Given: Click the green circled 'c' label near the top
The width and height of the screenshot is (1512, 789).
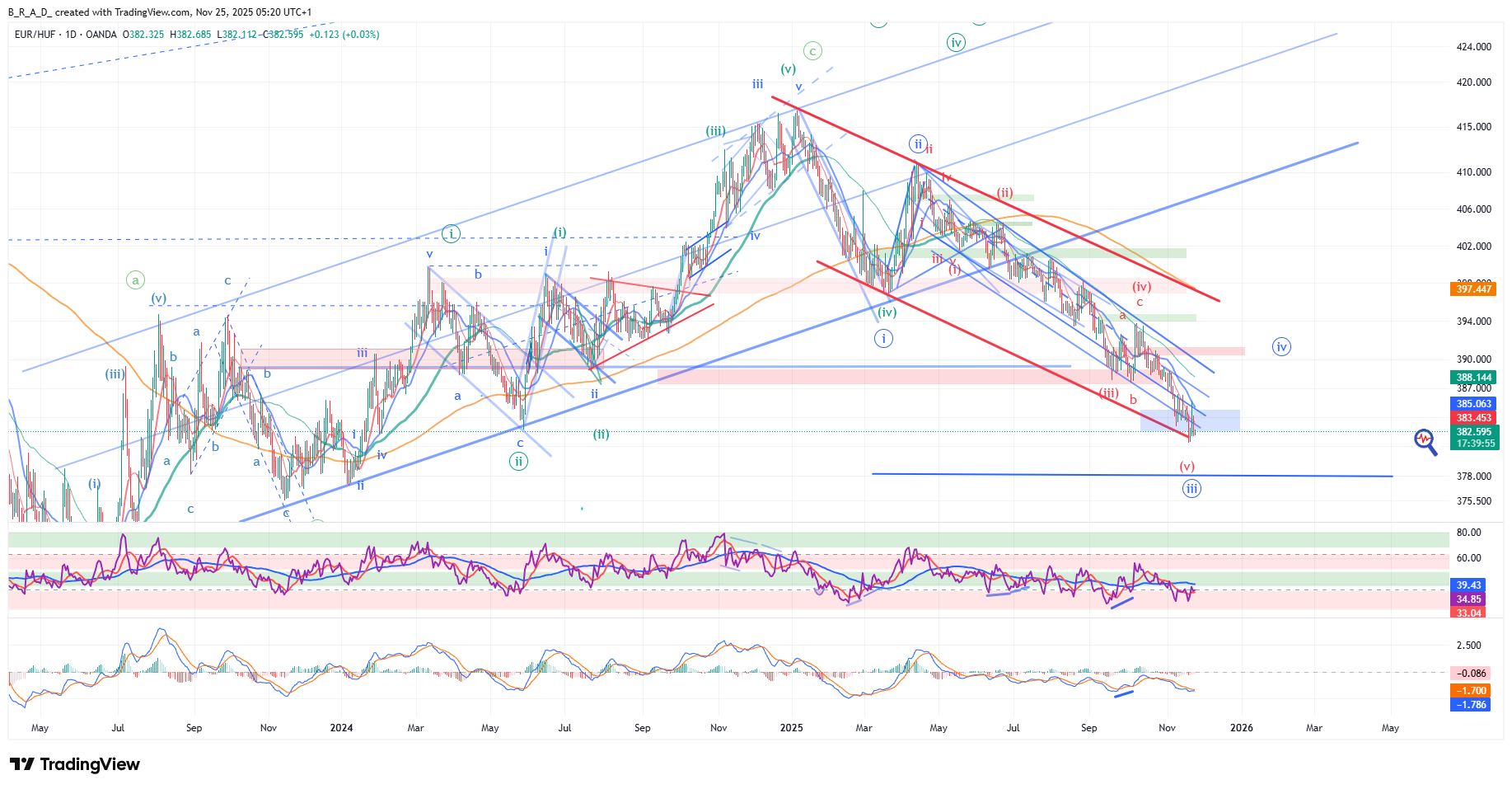Looking at the screenshot, I should coord(812,51).
